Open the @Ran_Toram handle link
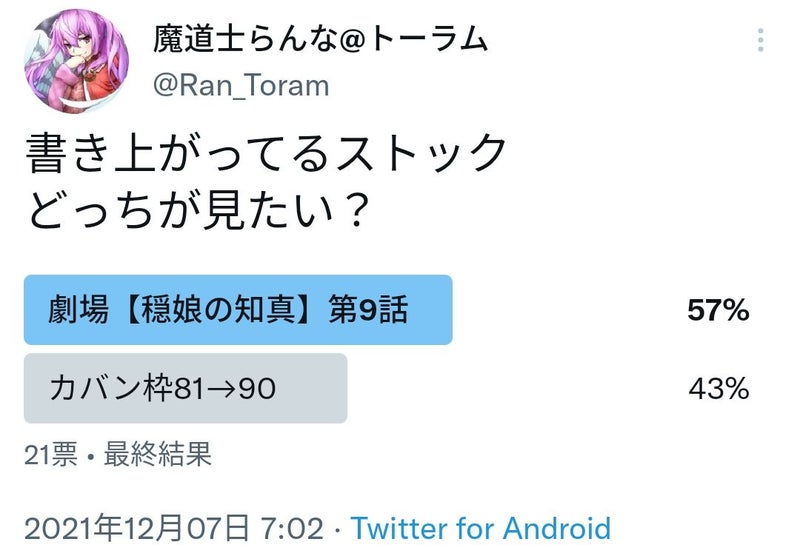 (241, 86)
